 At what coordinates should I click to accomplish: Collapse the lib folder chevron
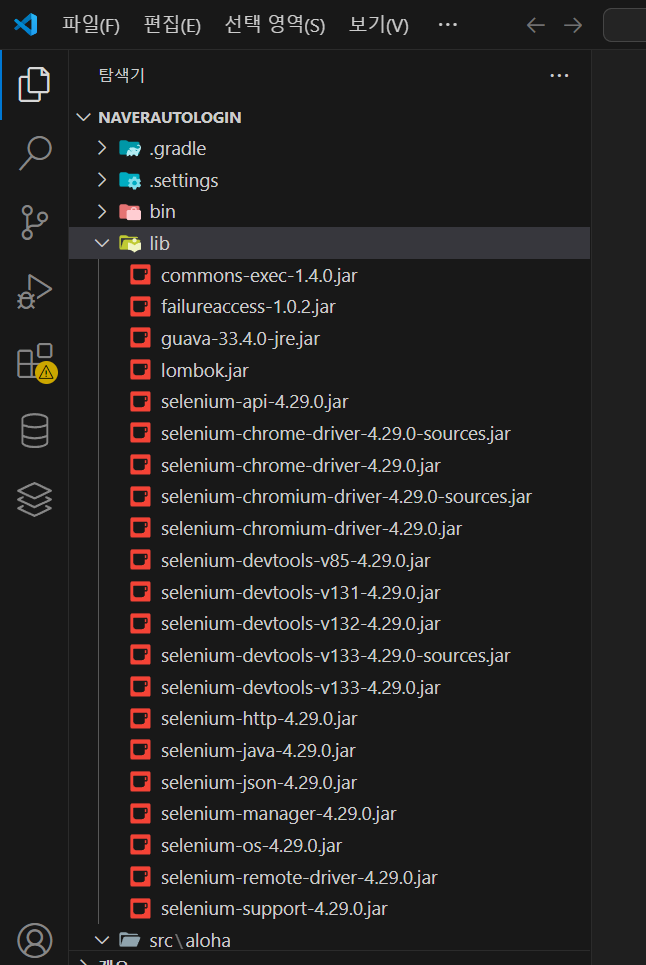102,243
